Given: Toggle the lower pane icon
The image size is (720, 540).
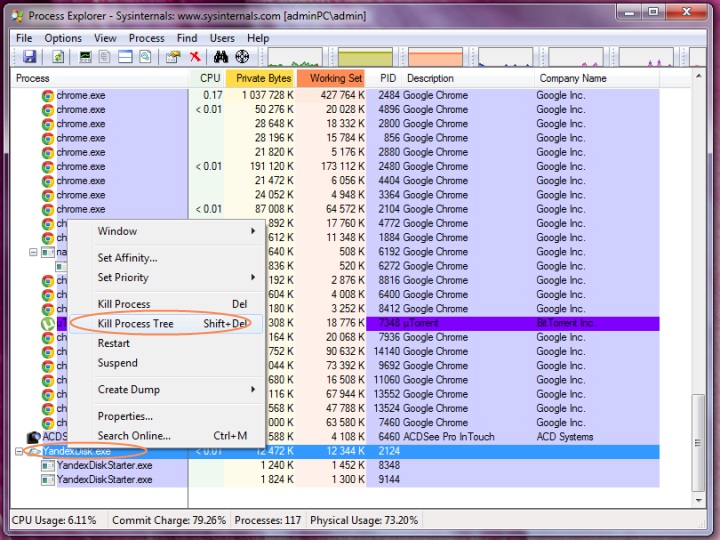Looking at the screenshot, I should [125, 56].
